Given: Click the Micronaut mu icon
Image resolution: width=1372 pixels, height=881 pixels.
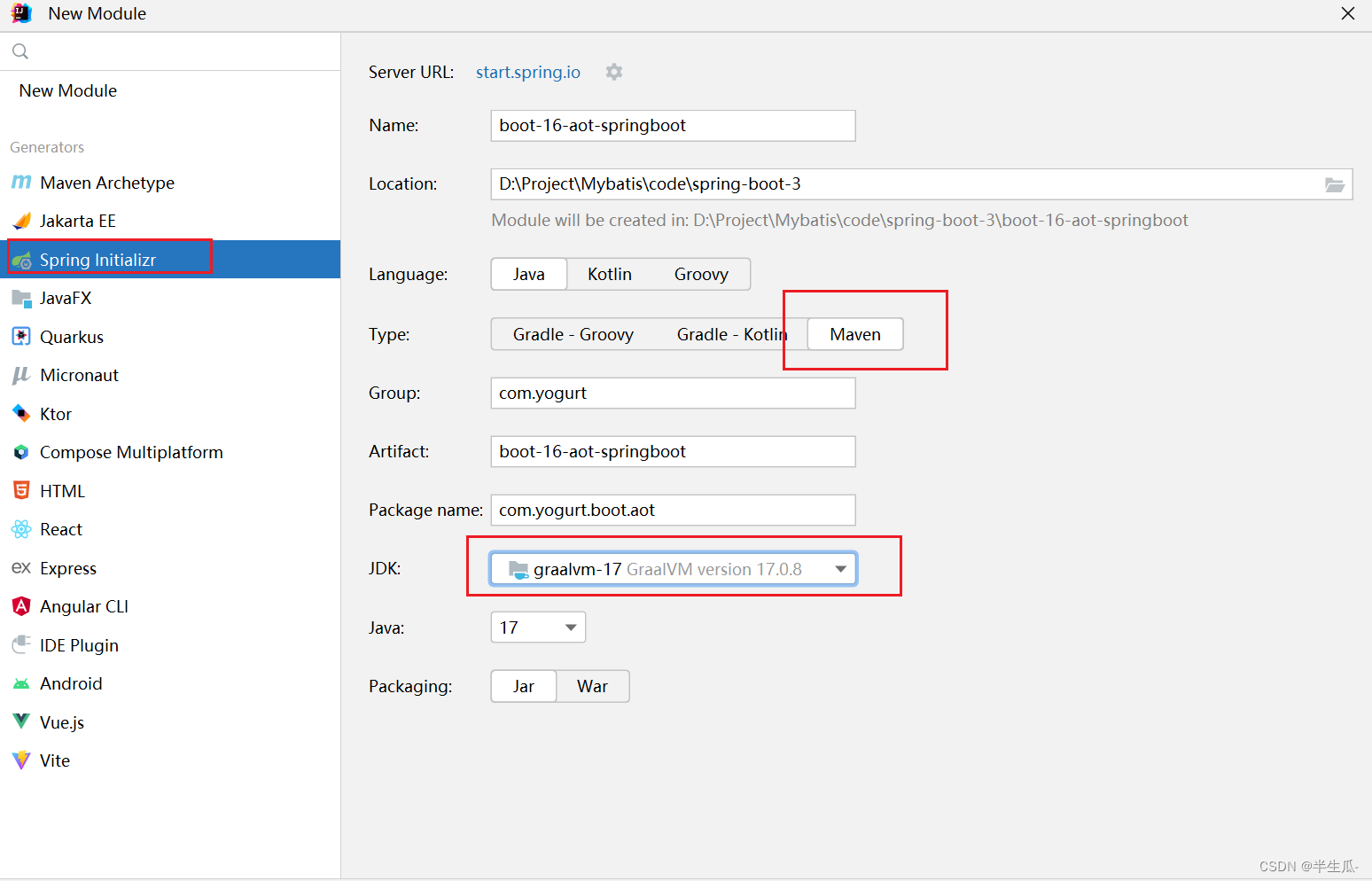Looking at the screenshot, I should tap(21, 375).
